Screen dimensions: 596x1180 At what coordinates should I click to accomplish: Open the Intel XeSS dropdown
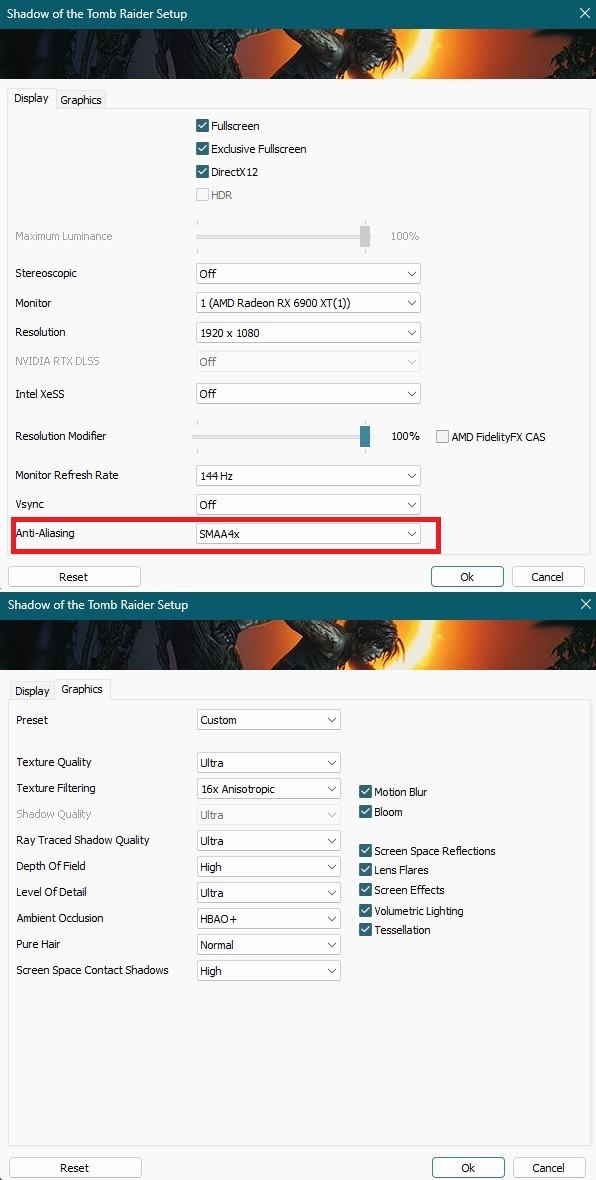[308, 394]
